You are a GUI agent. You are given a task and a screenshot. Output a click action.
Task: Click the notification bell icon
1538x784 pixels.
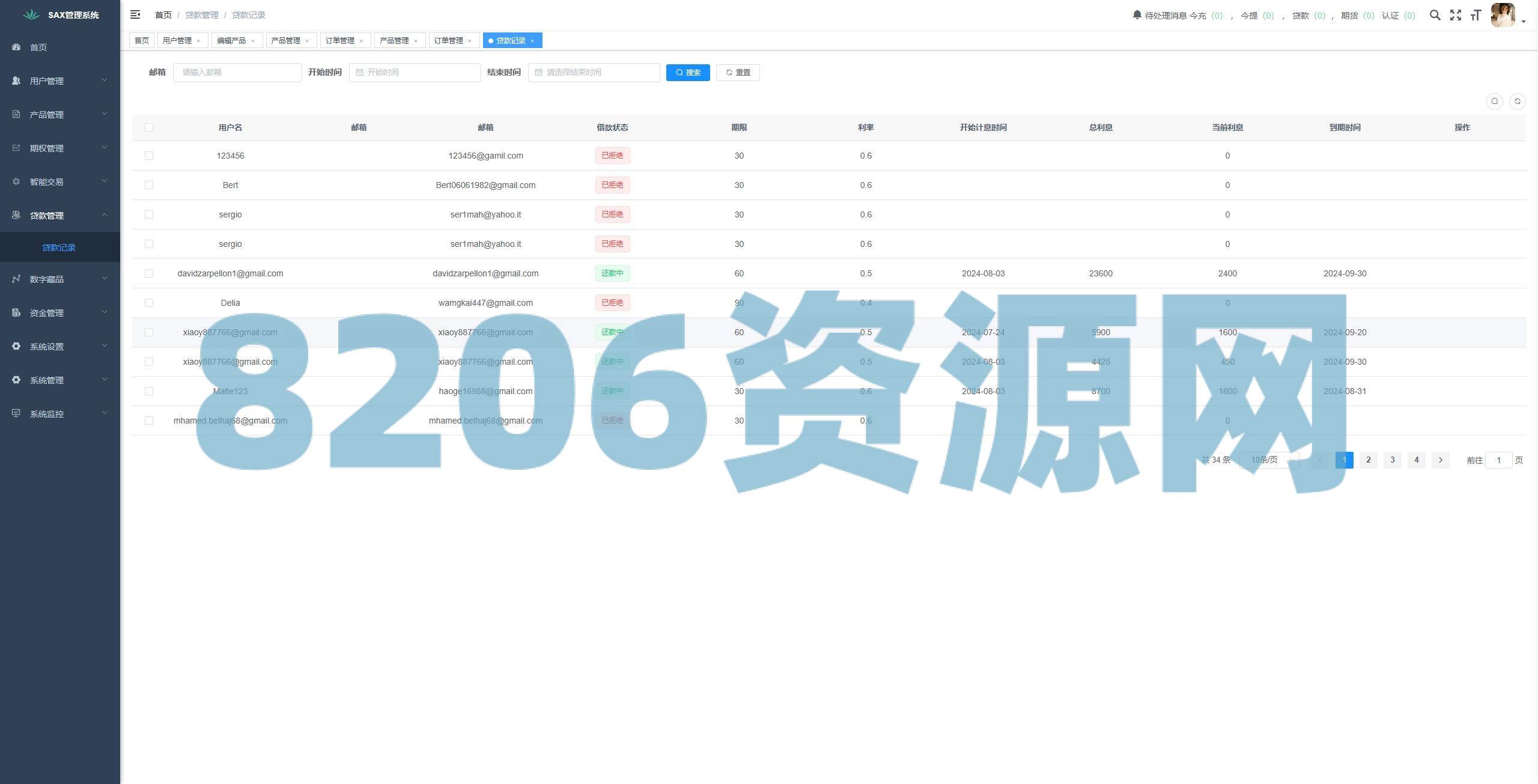(x=1137, y=15)
